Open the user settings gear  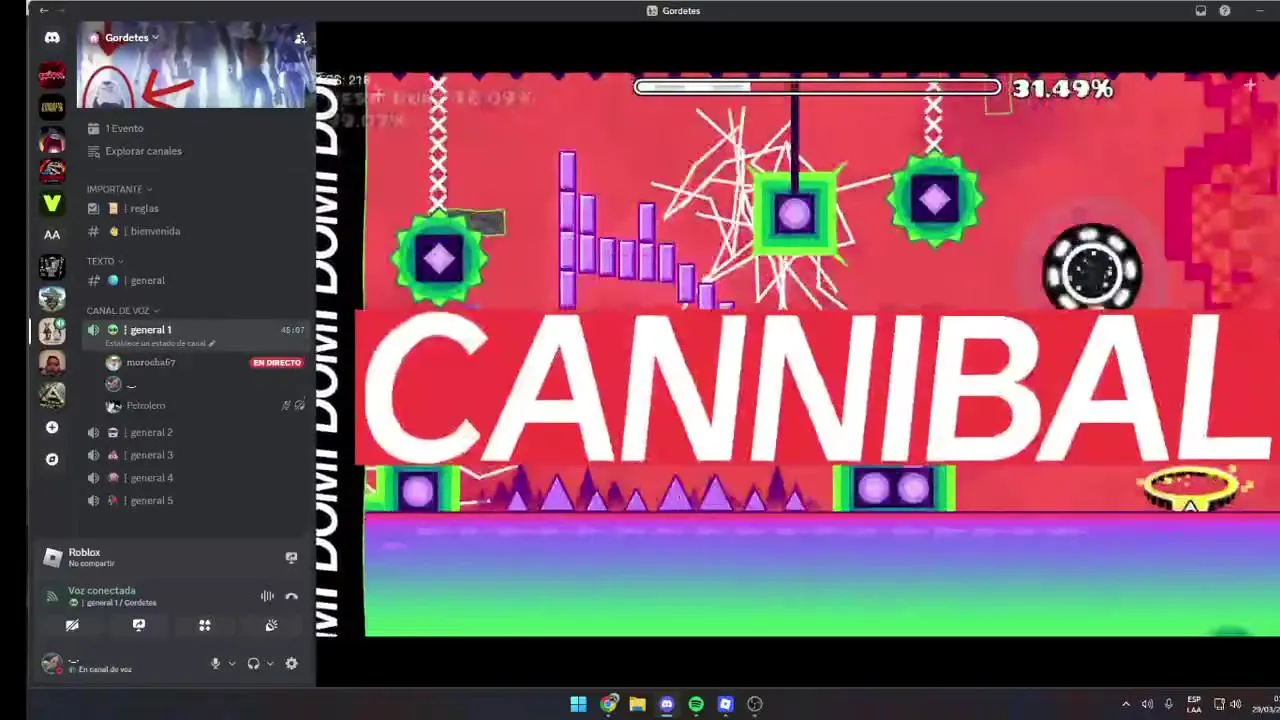291,663
